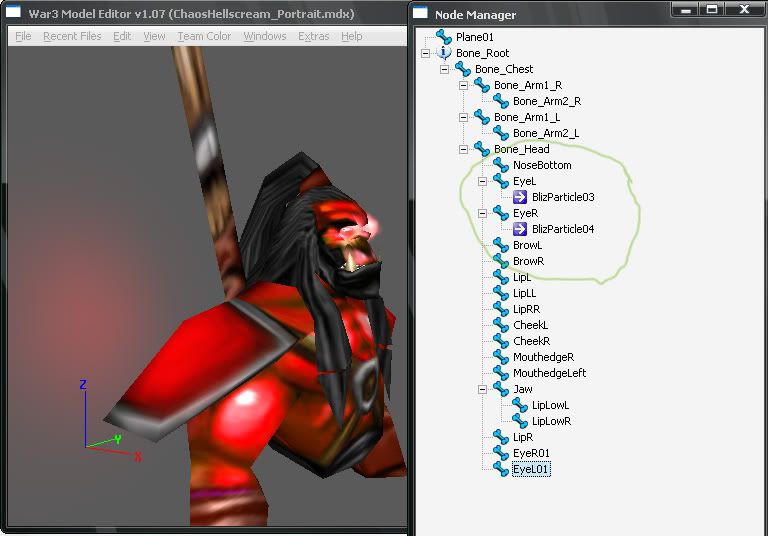This screenshot has width=768, height=536.
Task: Click the bone icon beside LipR
Action: click(501, 437)
